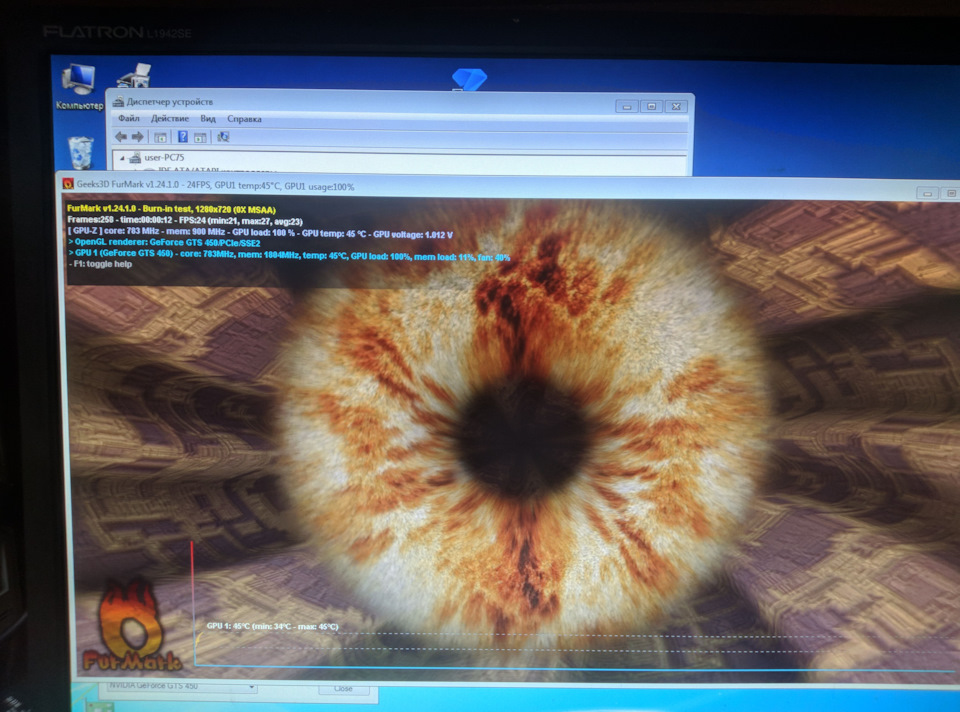Open the Компьютер desktop icon

click(x=79, y=88)
